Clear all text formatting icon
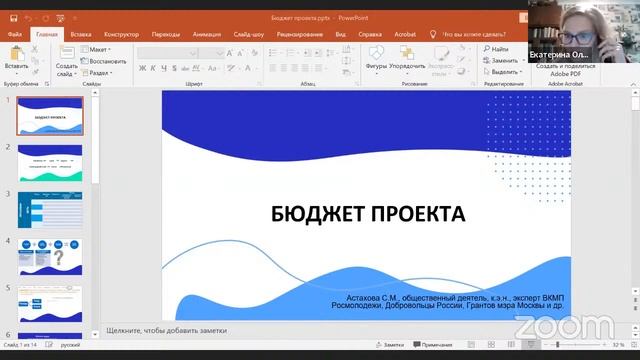 (x=255, y=53)
